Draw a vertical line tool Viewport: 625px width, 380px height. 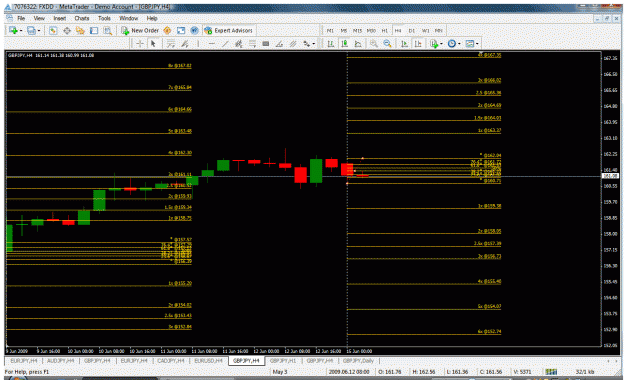(198, 44)
